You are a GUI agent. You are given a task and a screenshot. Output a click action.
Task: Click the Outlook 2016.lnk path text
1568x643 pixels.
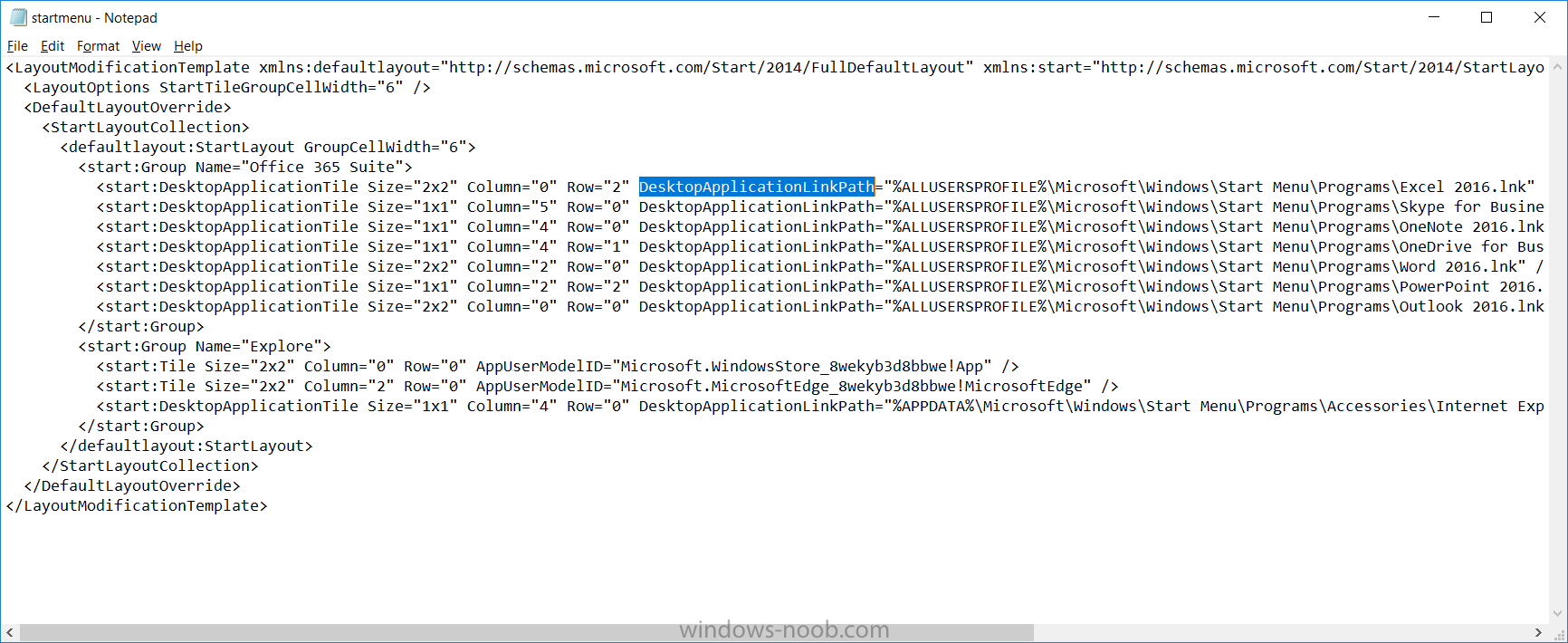(x=1219, y=306)
